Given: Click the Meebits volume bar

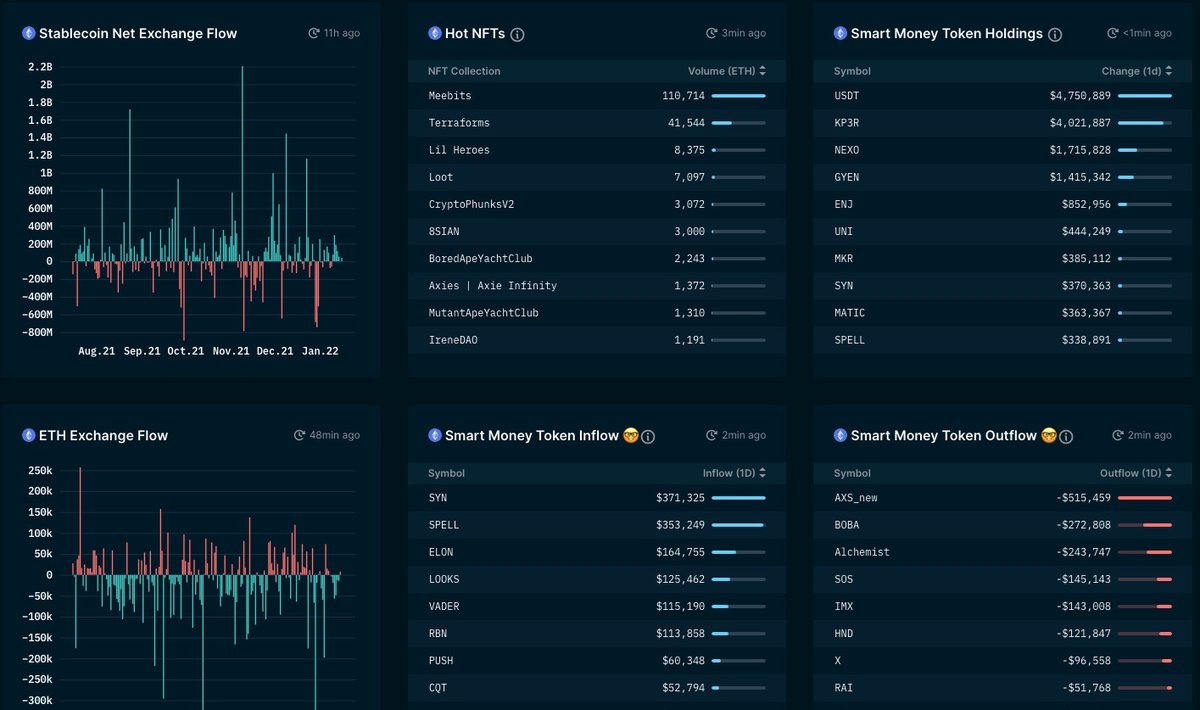Looking at the screenshot, I should [x=739, y=96].
